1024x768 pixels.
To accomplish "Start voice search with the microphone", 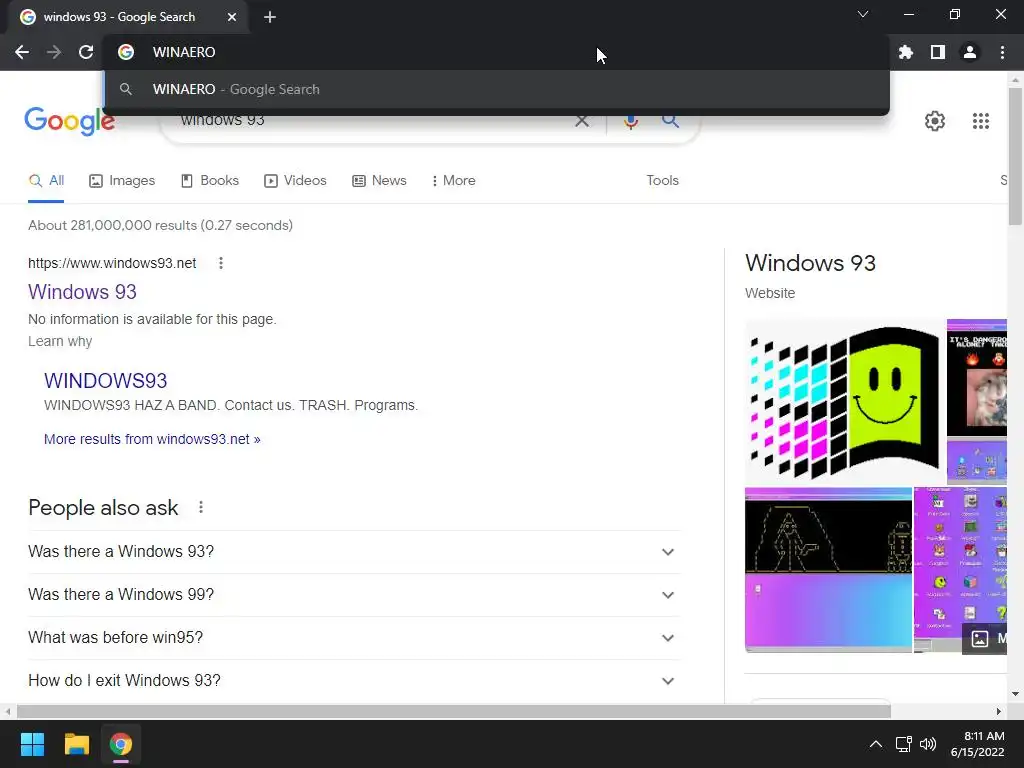I will 630,121.
